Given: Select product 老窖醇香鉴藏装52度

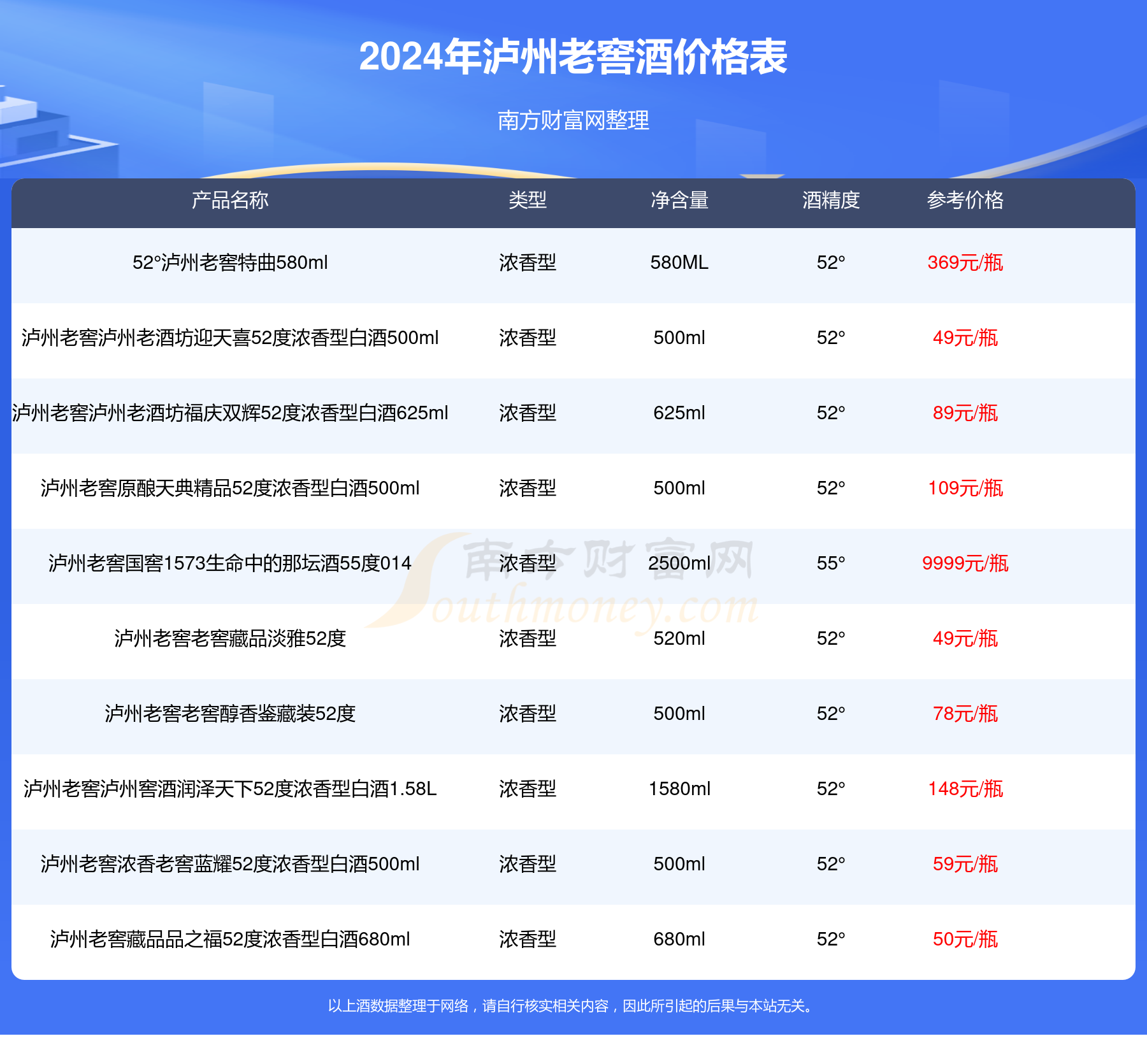Looking at the screenshot, I should coord(230,714).
